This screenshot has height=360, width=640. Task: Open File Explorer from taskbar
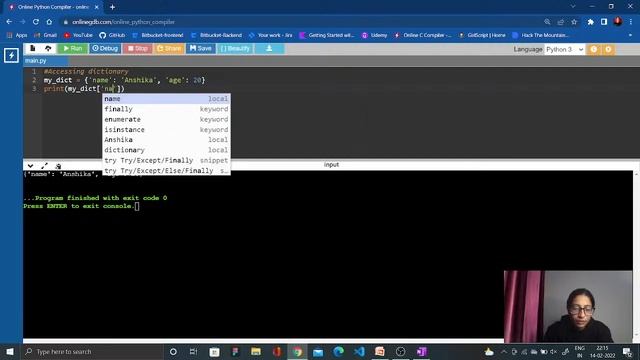coord(256,351)
